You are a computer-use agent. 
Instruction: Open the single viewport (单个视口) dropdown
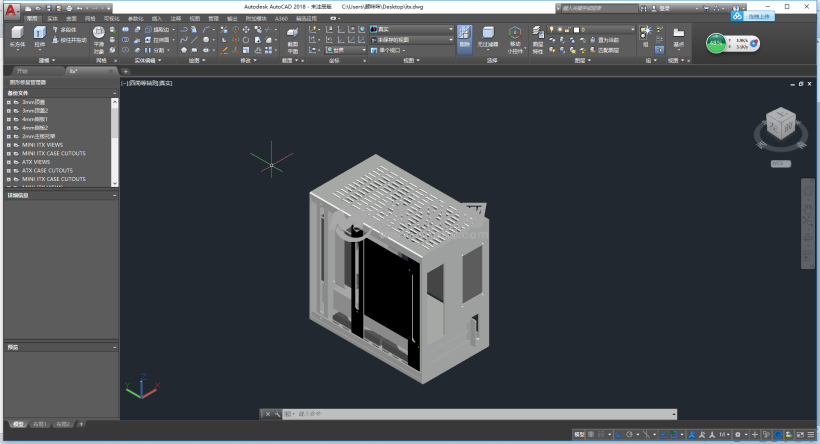[x=388, y=50]
